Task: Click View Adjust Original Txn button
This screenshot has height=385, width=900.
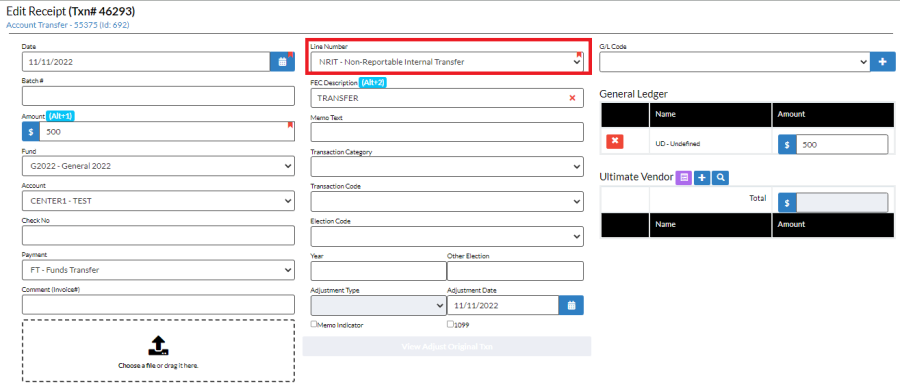Action: 447,347
